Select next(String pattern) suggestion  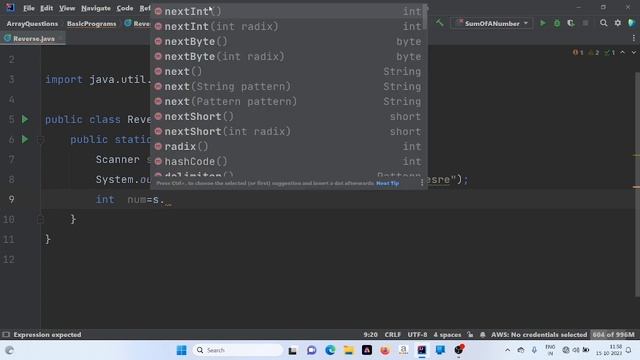click(288, 87)
